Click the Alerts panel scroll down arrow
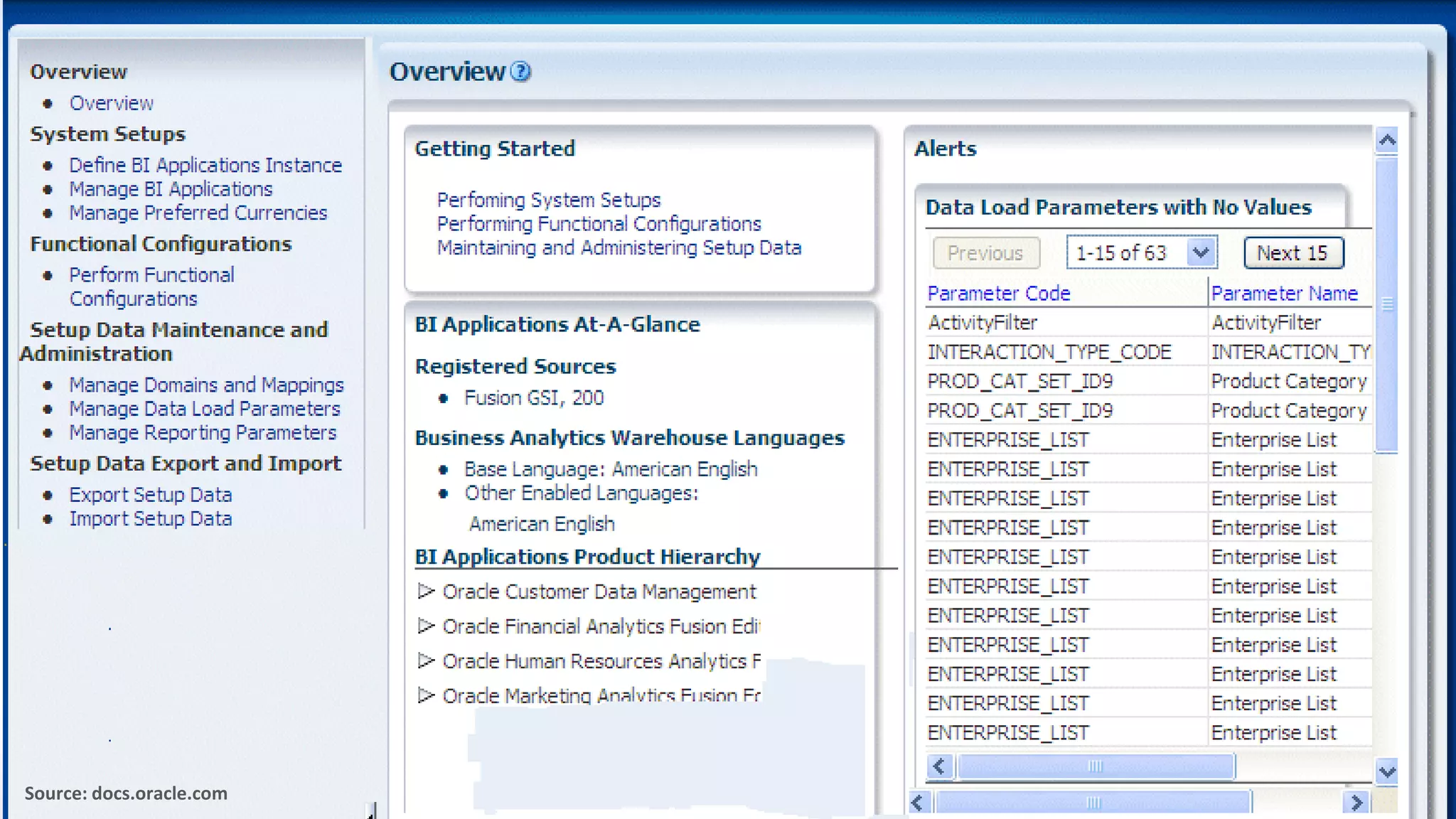This screenshot has width=1456, height=819. [1387, 771]
